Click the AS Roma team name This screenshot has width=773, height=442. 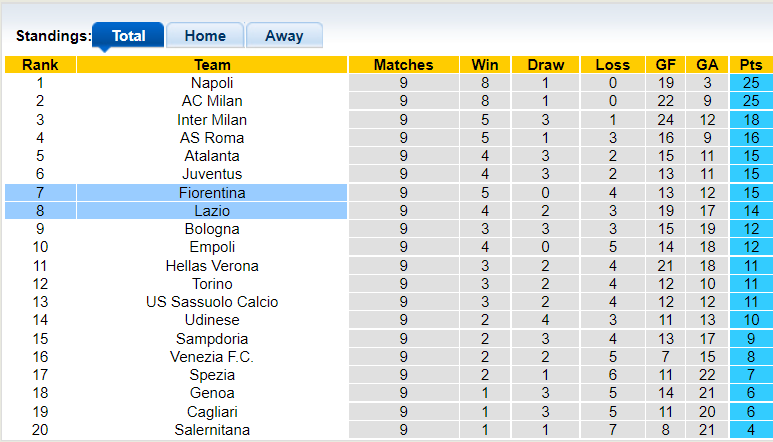coord(212,138)
